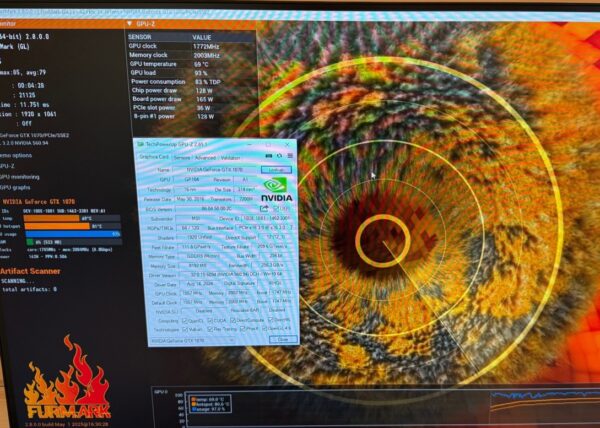Toggle the OpenCL computing checkbox
Viewport: 600px width, 428px height.
185,321
